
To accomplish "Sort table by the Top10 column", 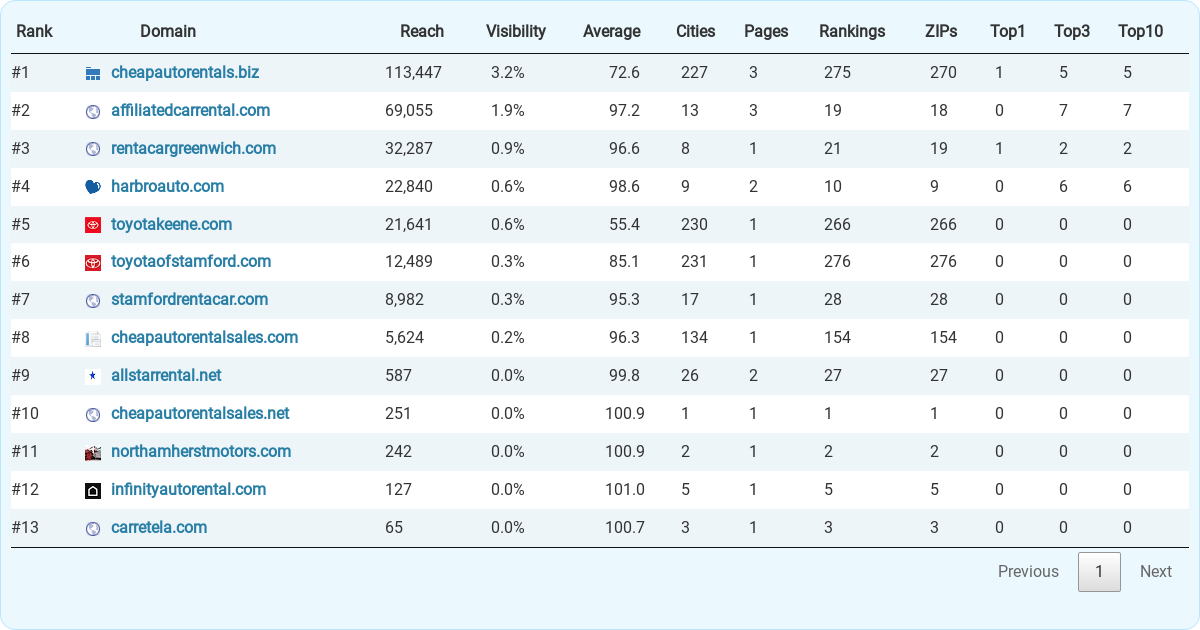I will 1140,31.
